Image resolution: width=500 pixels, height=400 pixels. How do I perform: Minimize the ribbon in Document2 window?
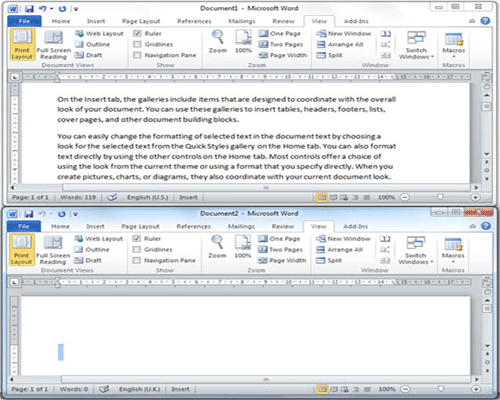(x=473, y=226)
